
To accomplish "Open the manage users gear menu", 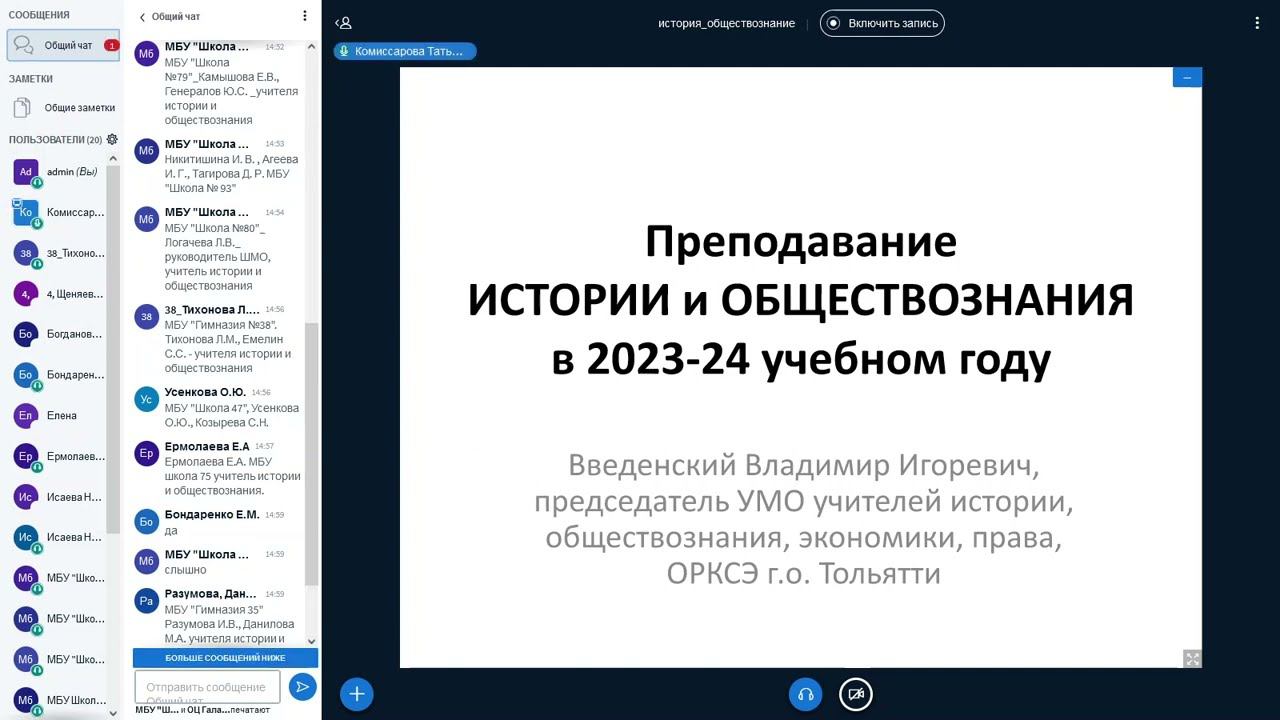I will (112, 140).
